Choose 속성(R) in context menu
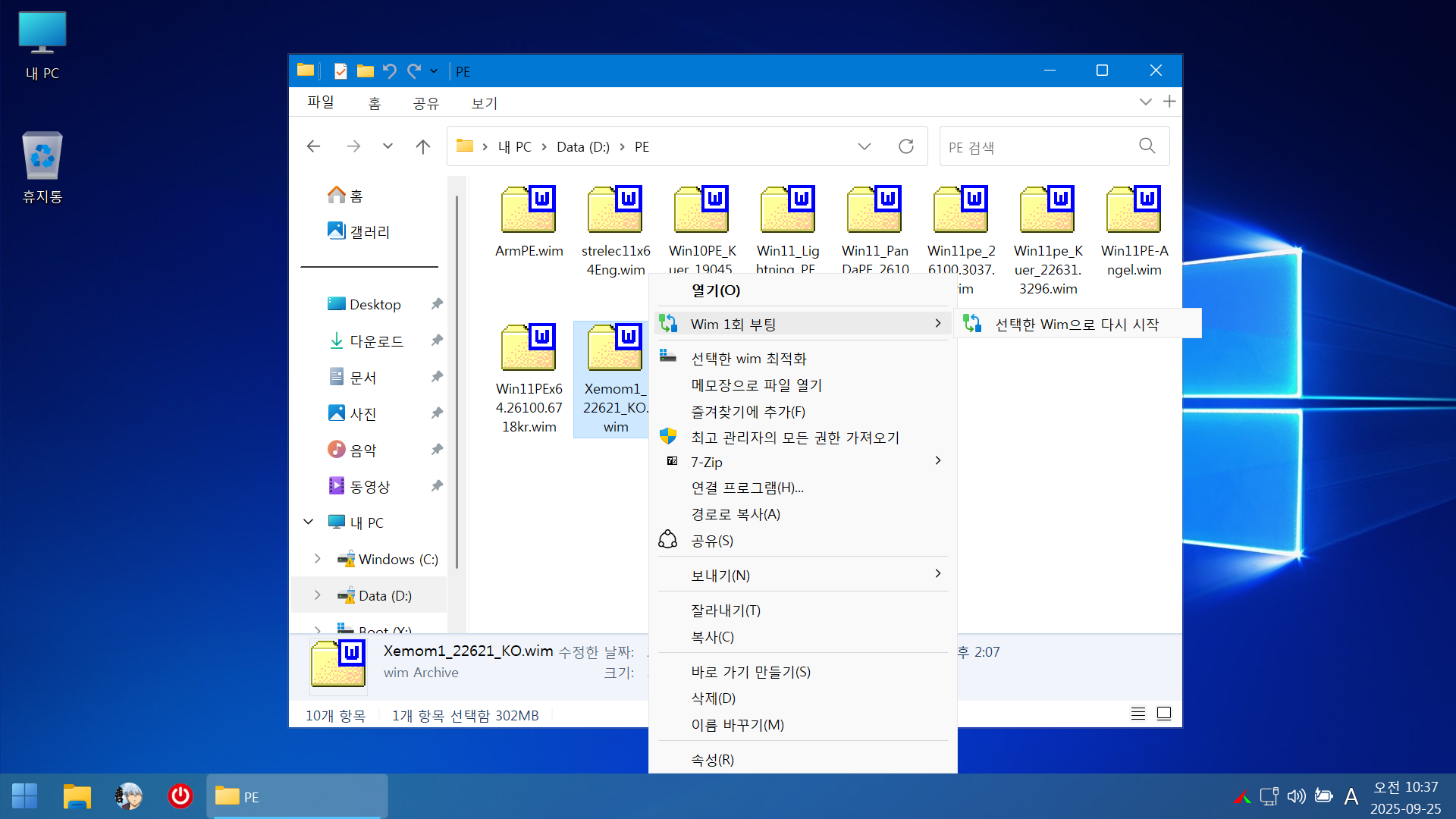The height and width of the screenshot is (819, 1456). pos(713,759)
